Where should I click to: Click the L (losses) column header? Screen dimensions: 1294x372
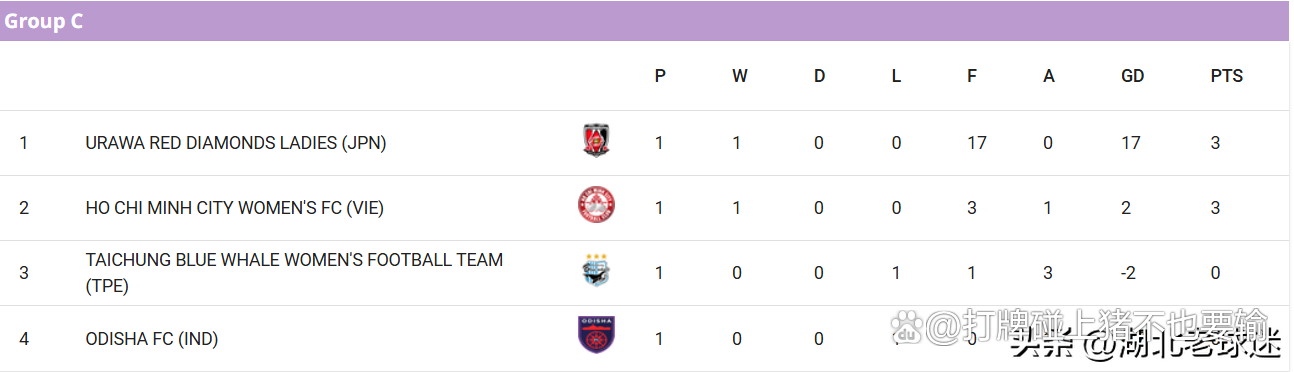click(x=896, y=76)
